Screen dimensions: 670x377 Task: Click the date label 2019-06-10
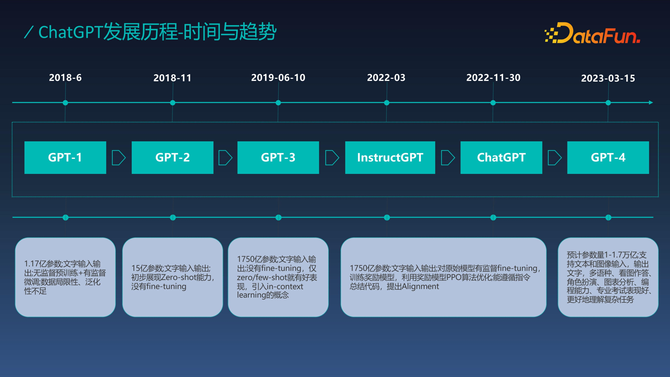point(278,78)
